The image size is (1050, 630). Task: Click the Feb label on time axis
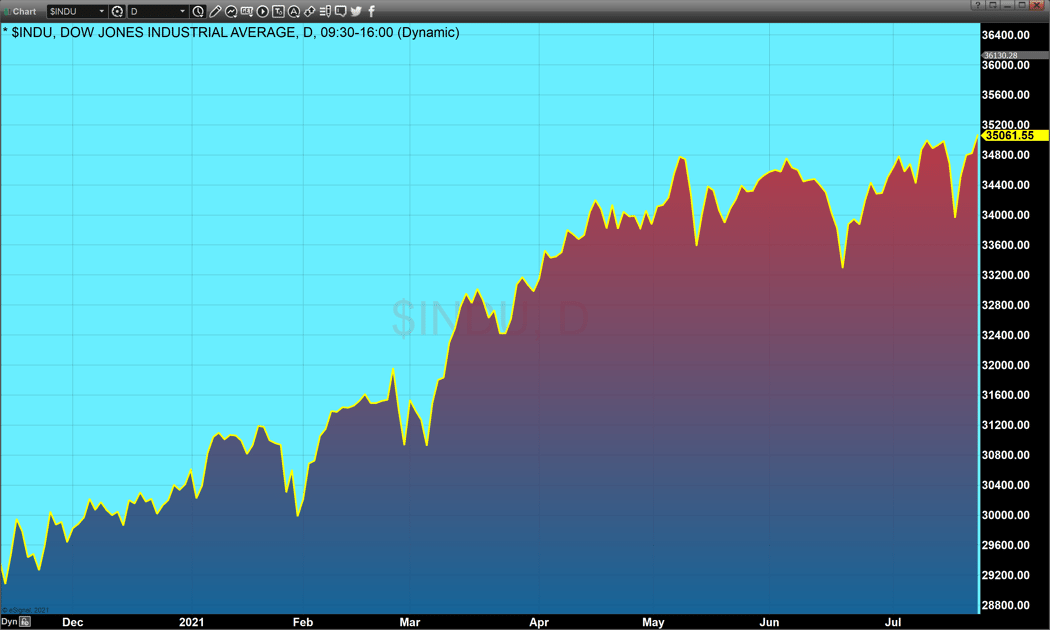(x=303, y=623)
